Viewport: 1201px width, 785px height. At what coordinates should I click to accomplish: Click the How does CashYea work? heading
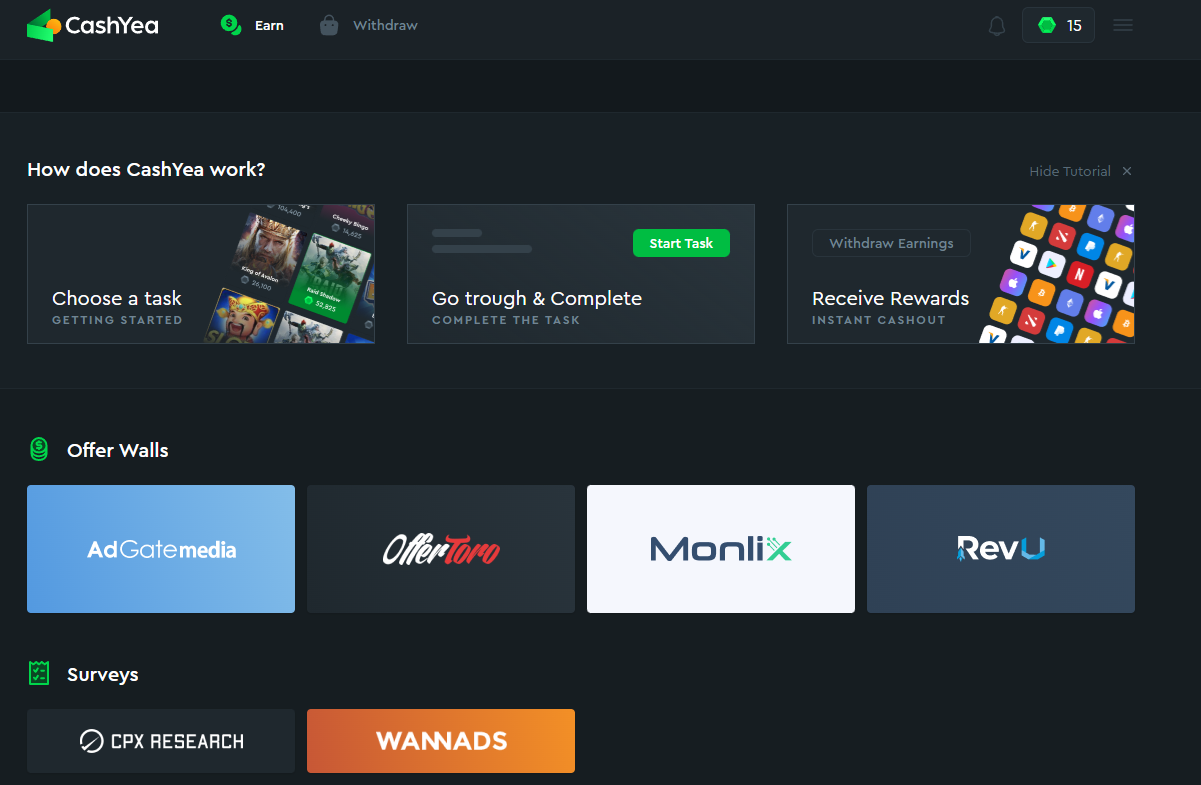pos(146,169)
